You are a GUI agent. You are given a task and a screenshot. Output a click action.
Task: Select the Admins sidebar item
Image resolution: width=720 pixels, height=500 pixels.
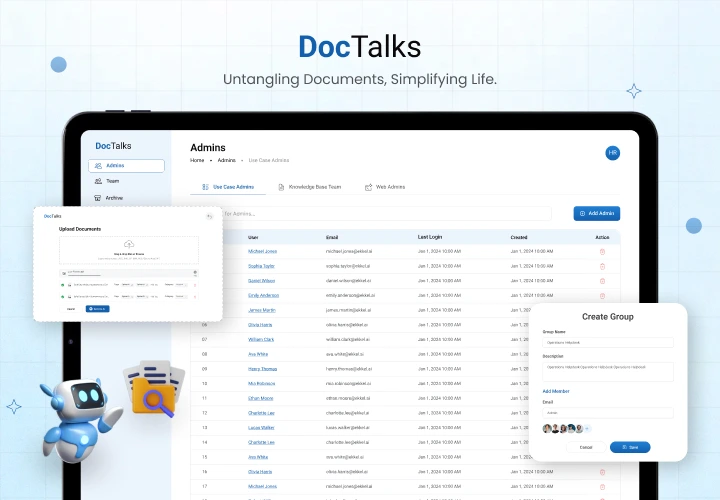pos(126,166)
